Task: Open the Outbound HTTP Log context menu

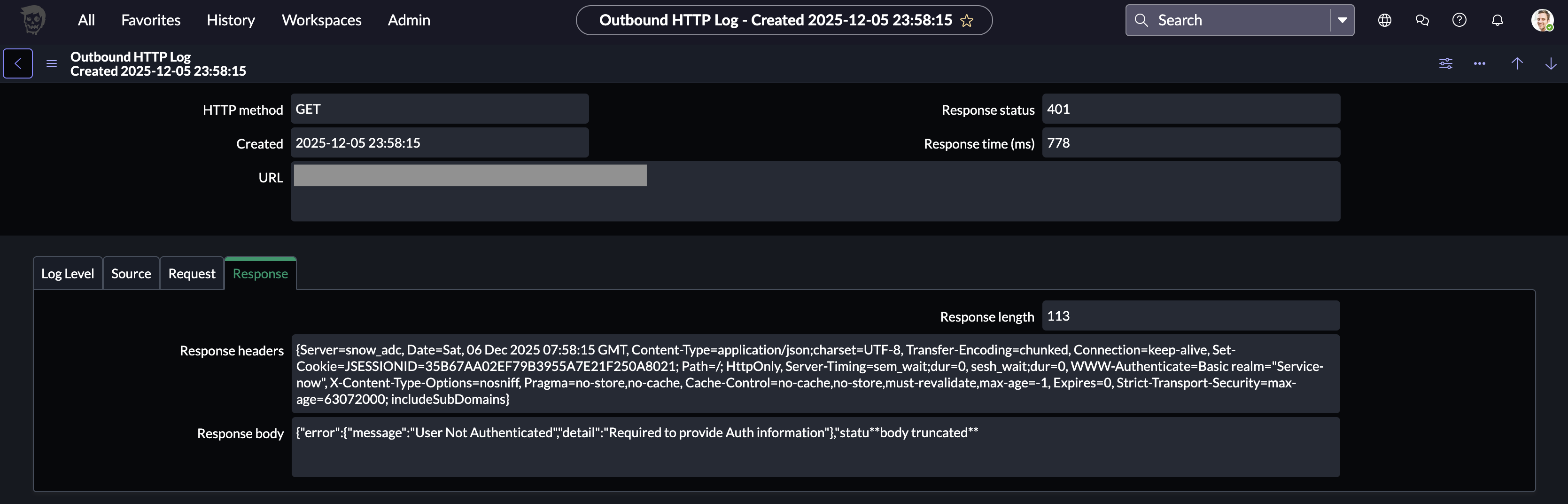Action: click(x=52, y=63)
